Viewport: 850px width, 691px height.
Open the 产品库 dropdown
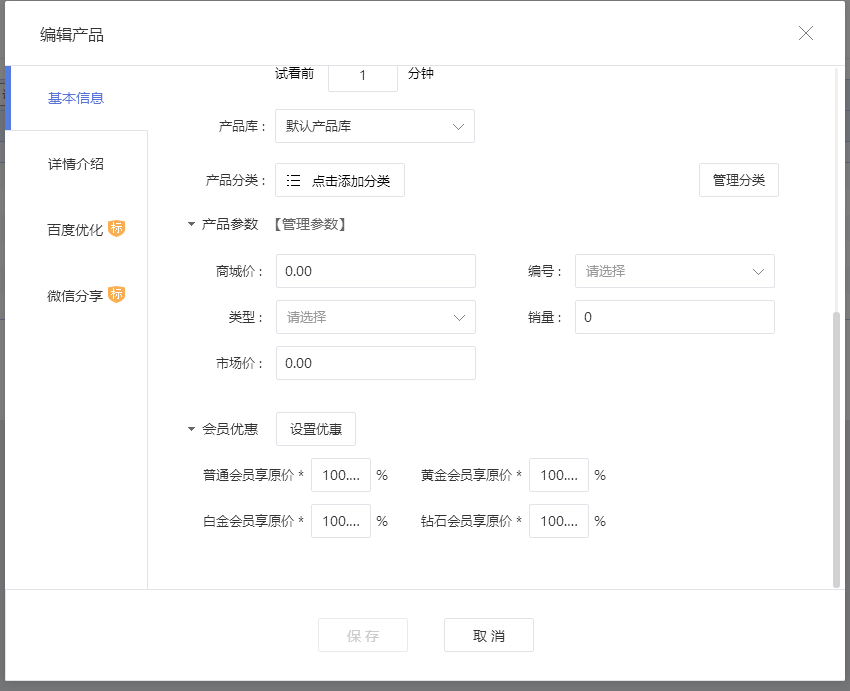coord(375,126)
